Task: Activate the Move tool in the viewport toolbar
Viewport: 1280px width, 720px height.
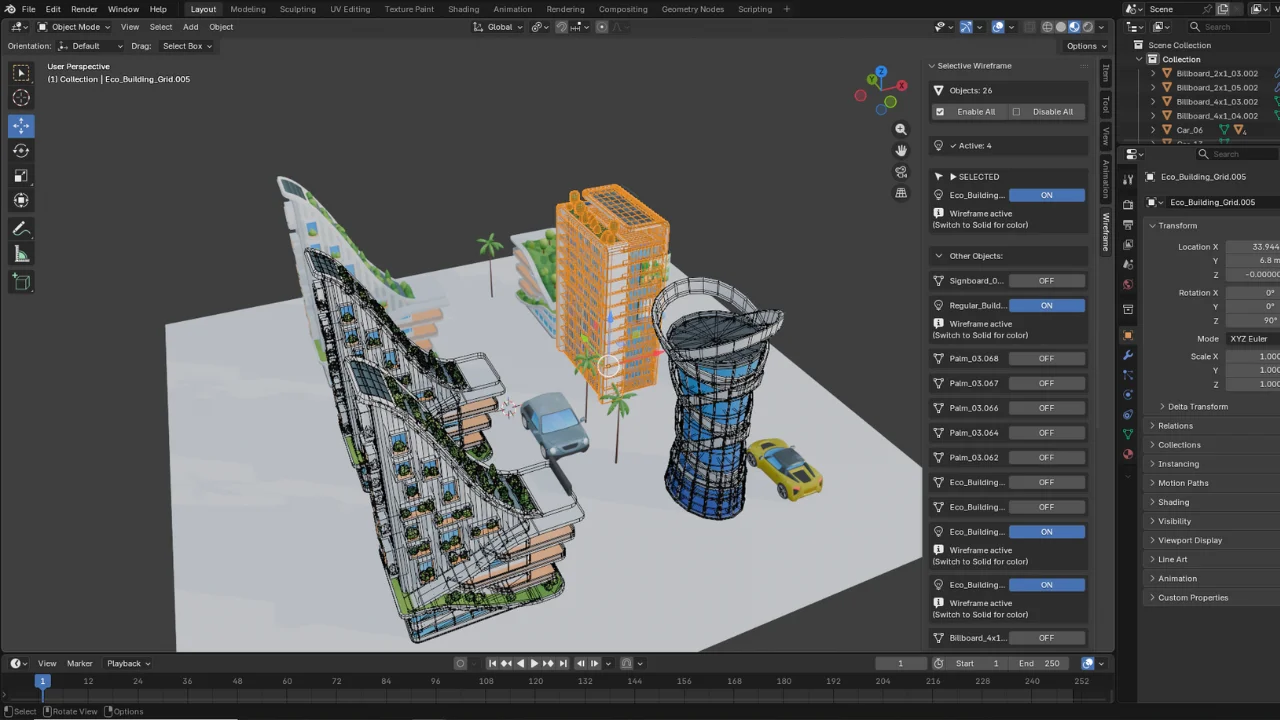Action: tap(20, 125)
